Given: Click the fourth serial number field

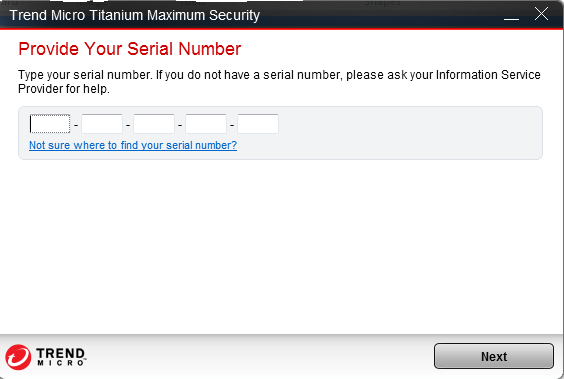Looking at the screenshot, I should [206, 124].
